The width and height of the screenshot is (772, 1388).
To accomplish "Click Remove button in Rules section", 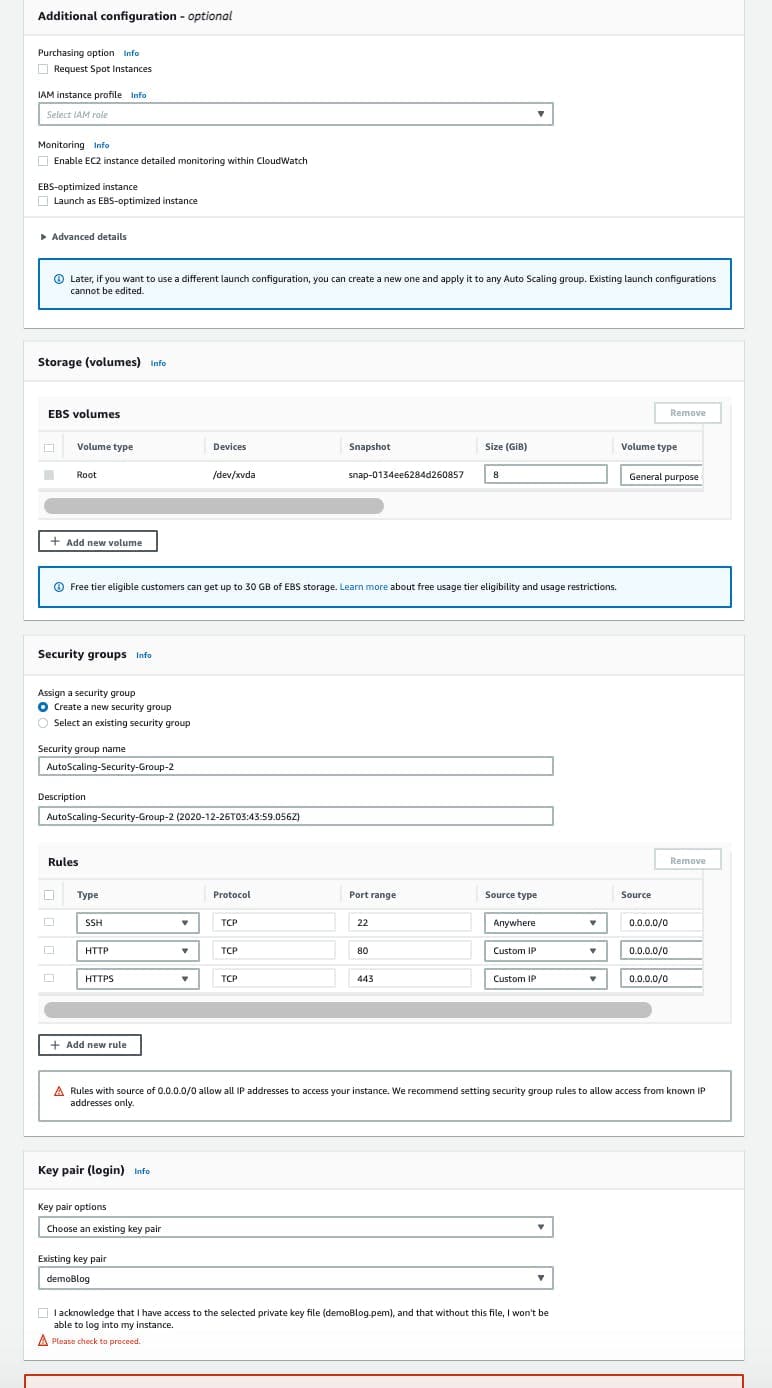I will tap(688, 860).
